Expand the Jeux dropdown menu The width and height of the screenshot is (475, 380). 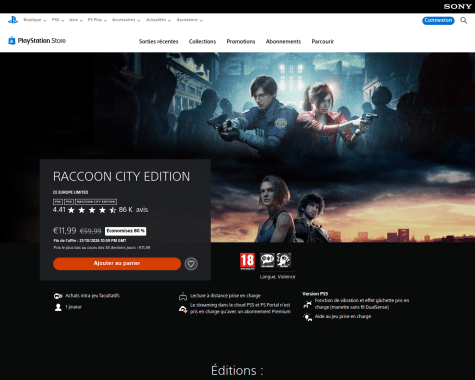click(76, 20)
